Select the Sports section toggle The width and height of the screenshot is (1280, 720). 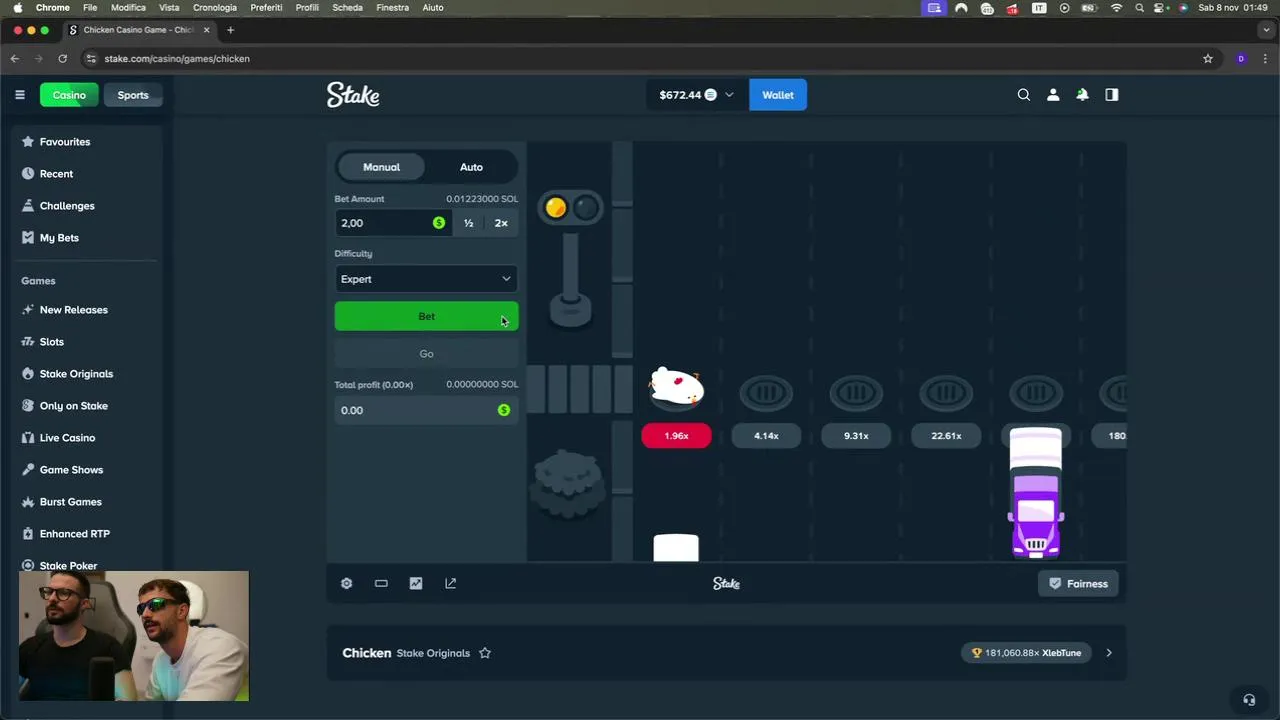[x=133, y=95]
